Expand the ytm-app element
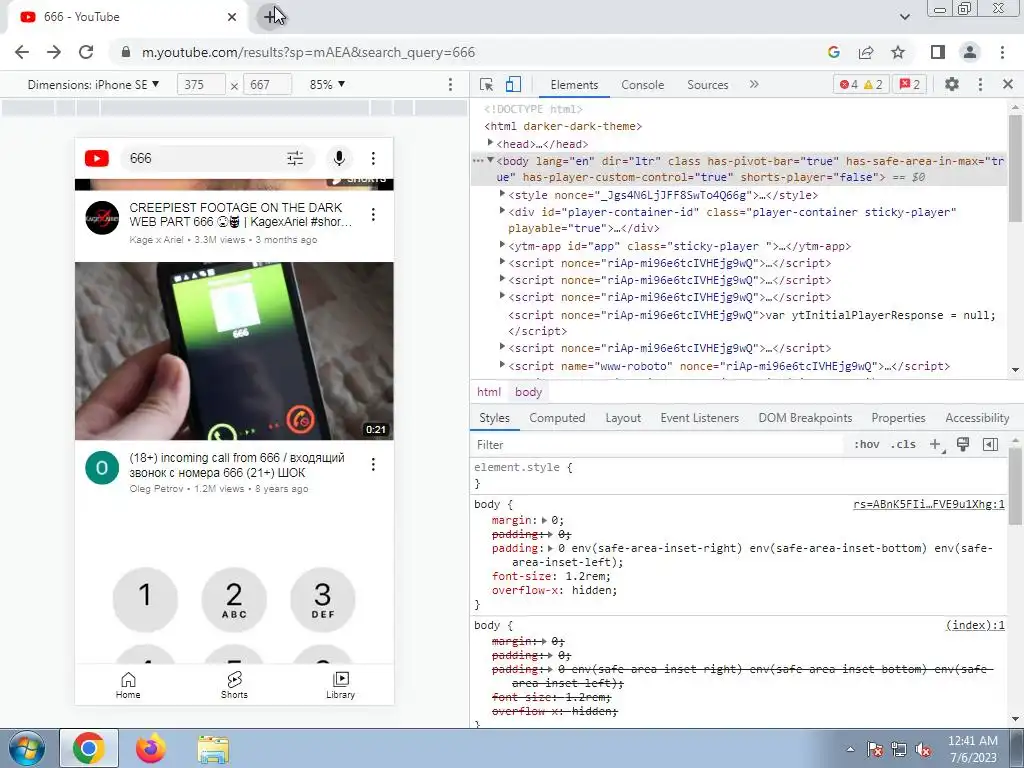Screen dimensions: 1024x768 (502, 245)
